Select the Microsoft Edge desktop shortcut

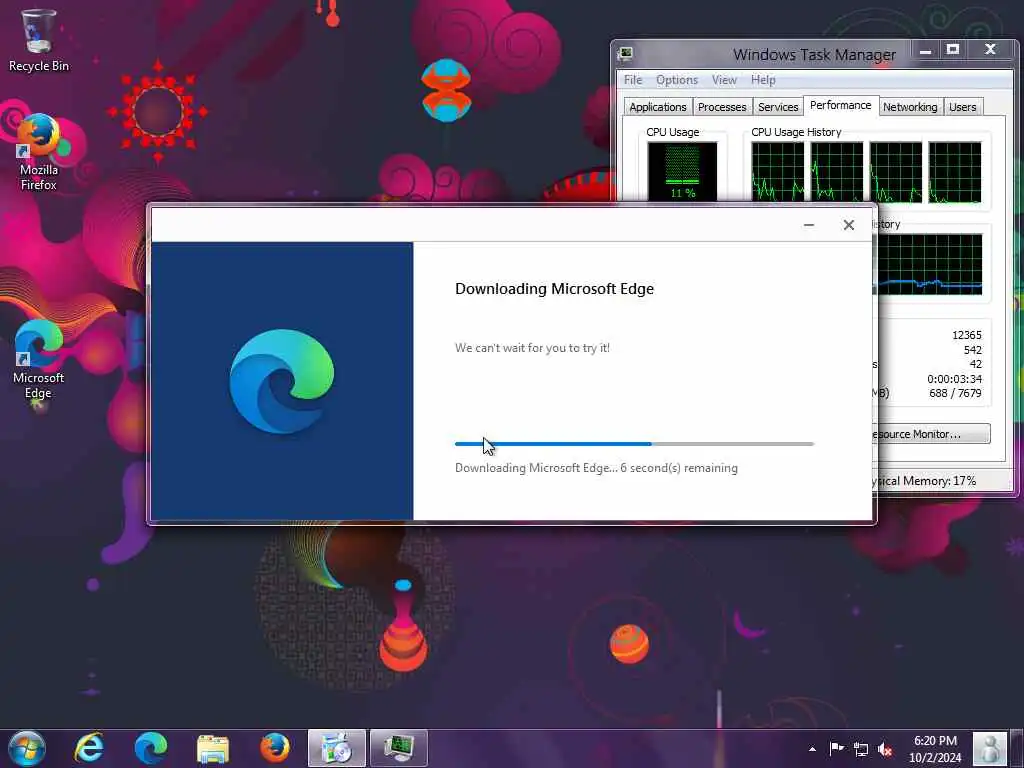pyautogui.click(x=38, y=360)
